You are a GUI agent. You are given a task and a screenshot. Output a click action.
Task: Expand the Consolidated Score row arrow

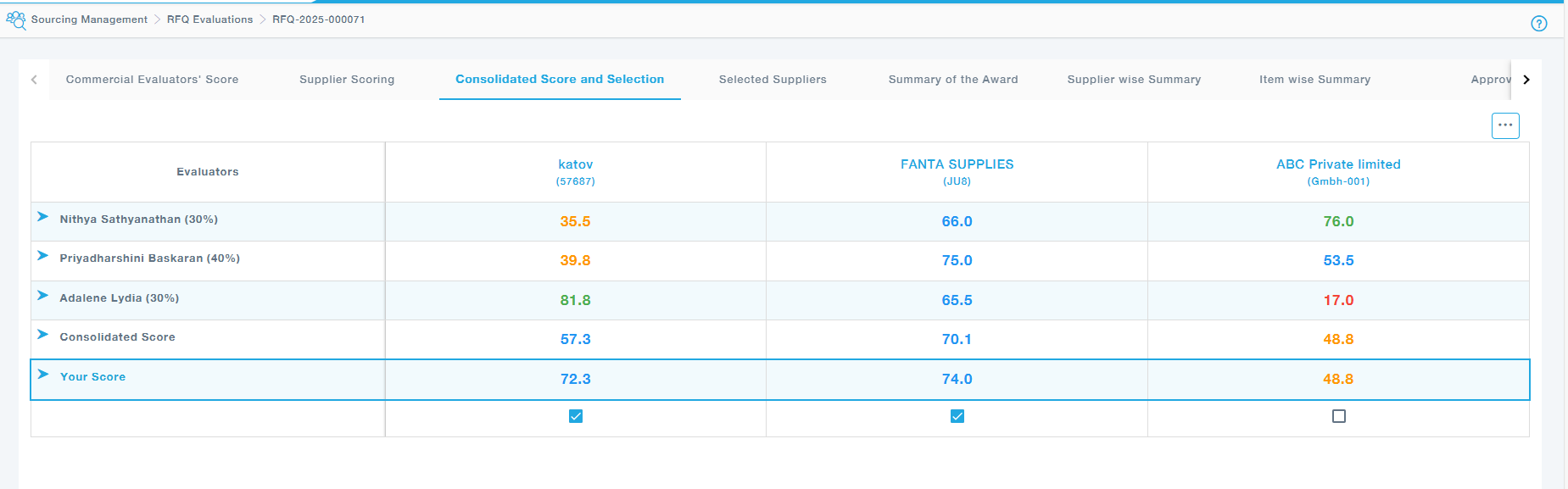coord(43,335)
